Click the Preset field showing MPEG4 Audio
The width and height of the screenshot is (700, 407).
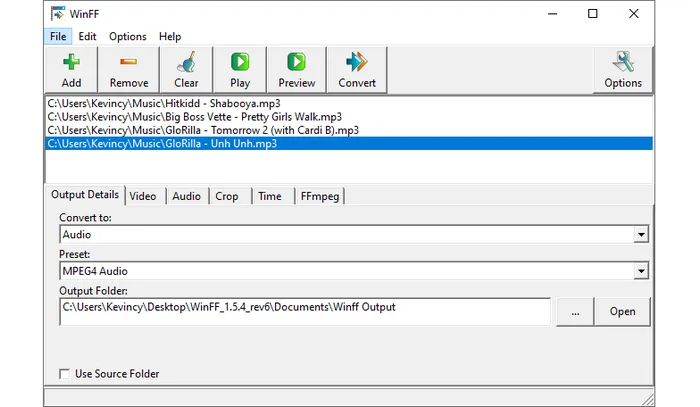[346, 271]
